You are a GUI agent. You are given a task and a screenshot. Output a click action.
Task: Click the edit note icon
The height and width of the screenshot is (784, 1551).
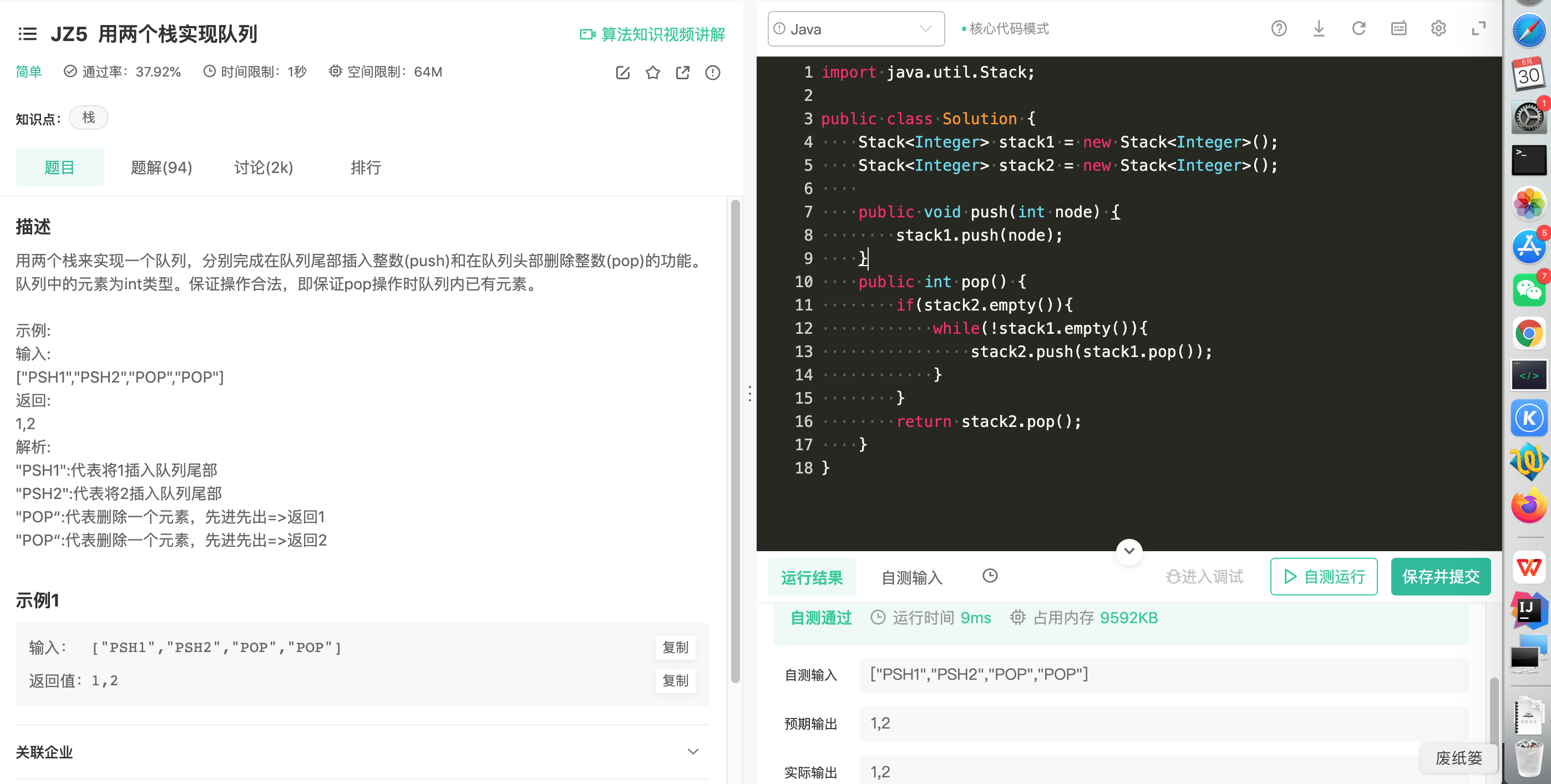pos(622,73)
